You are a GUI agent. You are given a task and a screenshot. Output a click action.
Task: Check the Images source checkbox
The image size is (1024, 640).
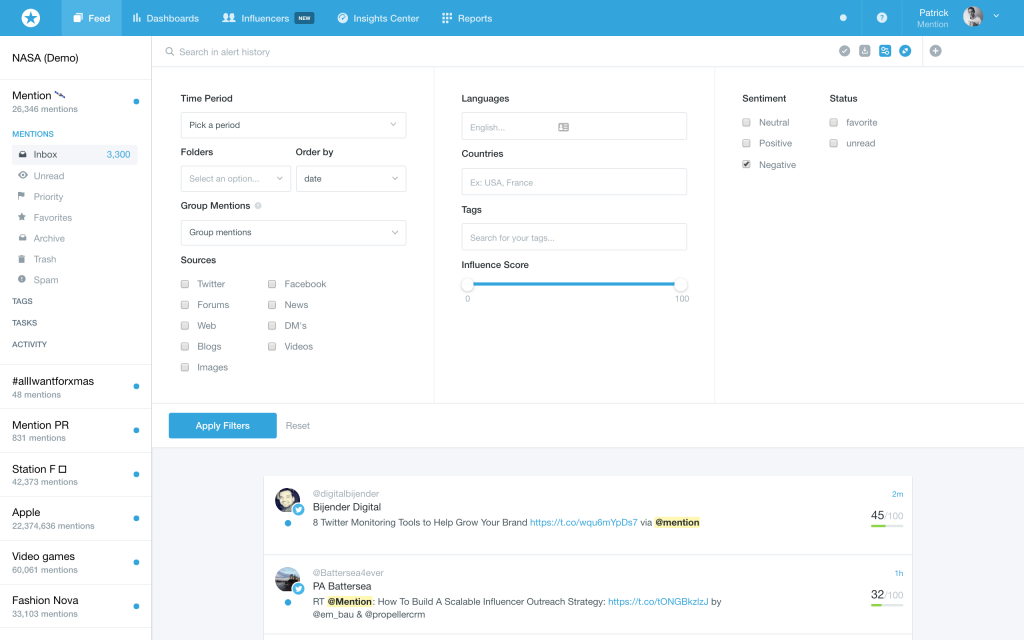click(x=185, y=368)
